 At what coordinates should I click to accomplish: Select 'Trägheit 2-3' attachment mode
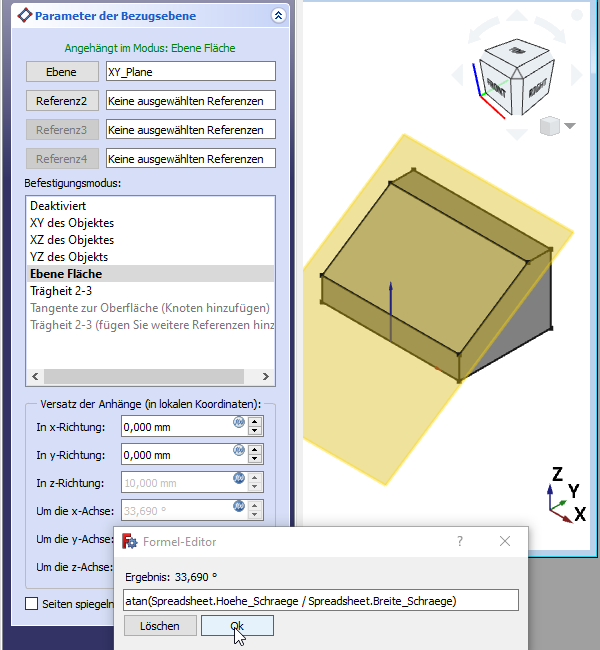coord(61,291)
